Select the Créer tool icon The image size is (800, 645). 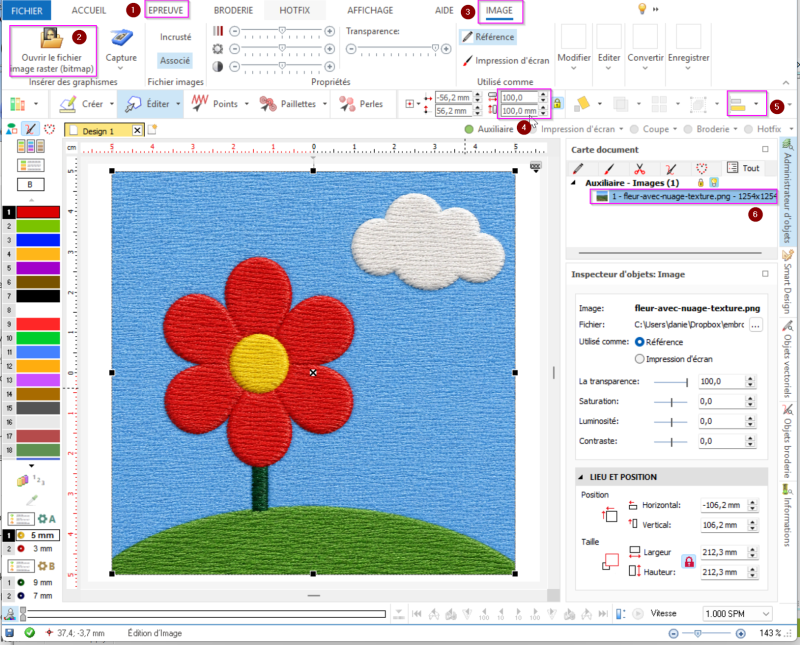[68, 104]
